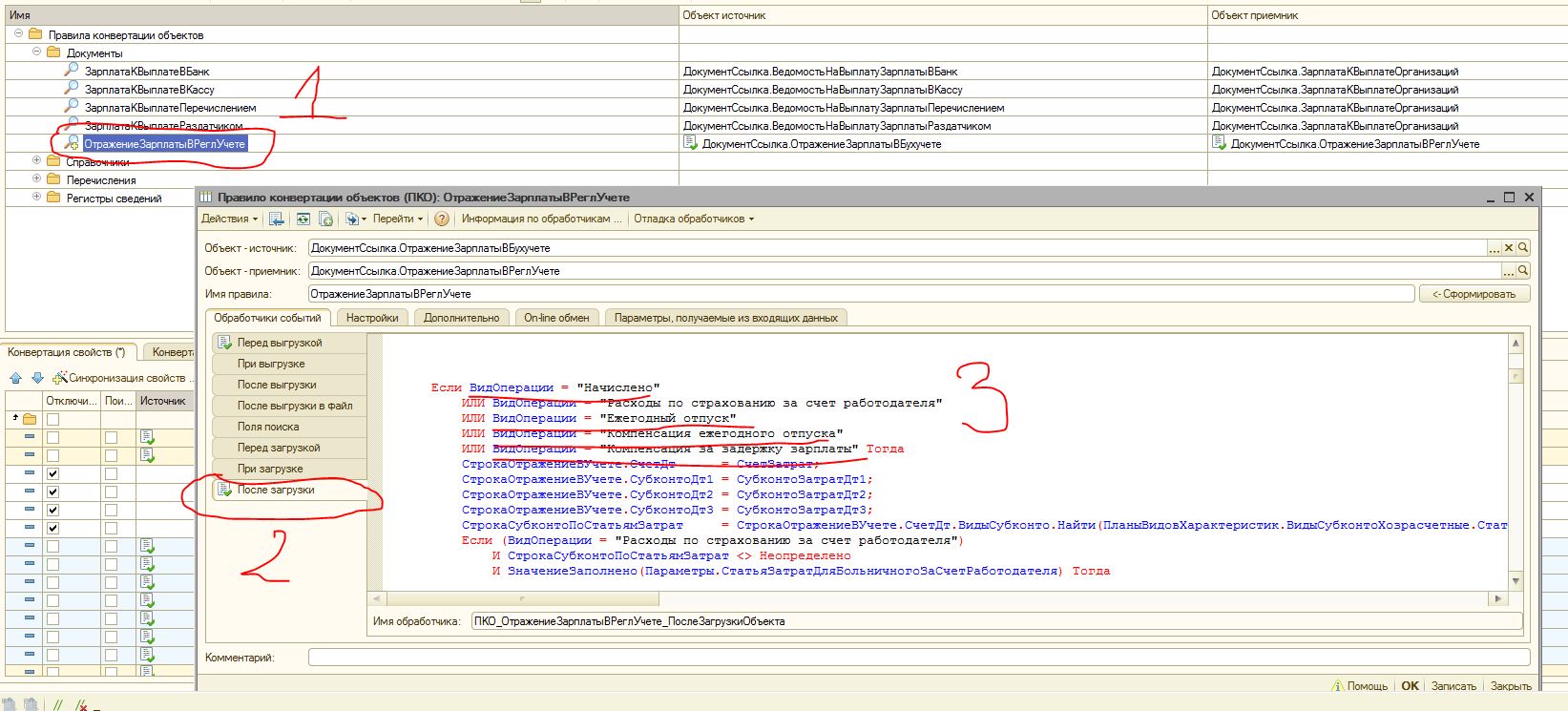This screenshot has width=1568, height=711.
Task: Click the Помощь link in dialog footer
Action: tap(1360, 686)
